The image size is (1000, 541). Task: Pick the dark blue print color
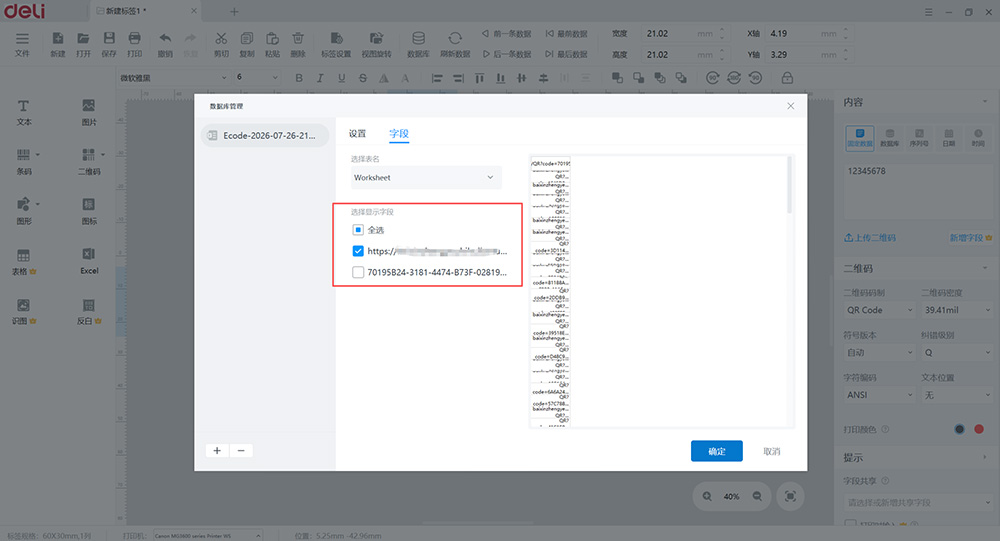coord(959,429)
